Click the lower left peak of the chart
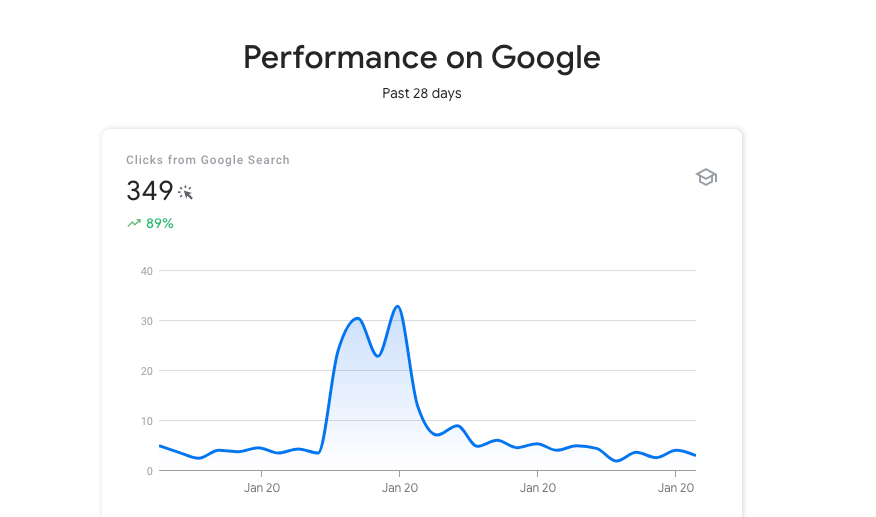 click(x=357, y=318)
